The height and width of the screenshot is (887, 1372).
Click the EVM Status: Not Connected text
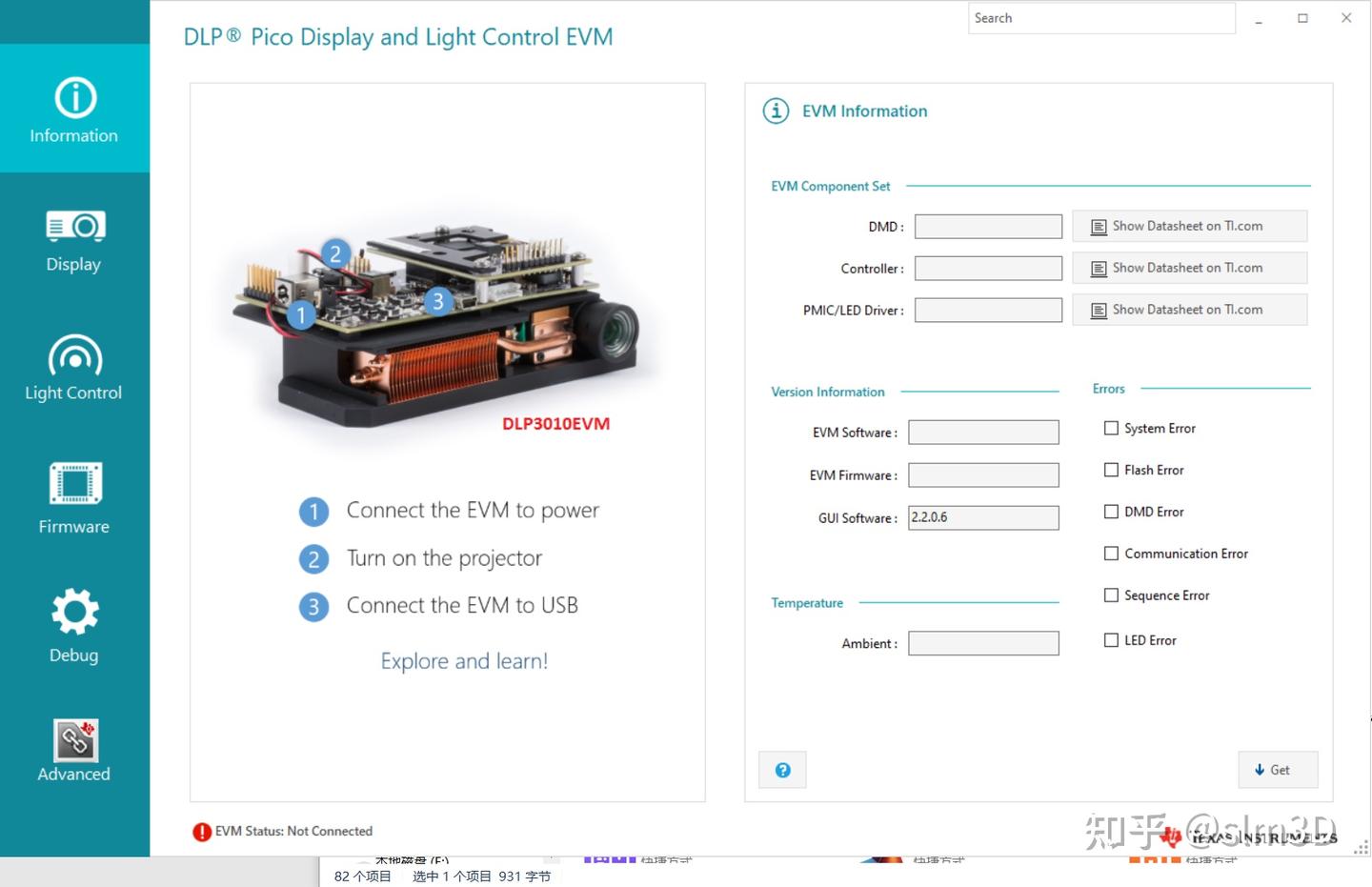pyautogui.click(x=293, y=832)
